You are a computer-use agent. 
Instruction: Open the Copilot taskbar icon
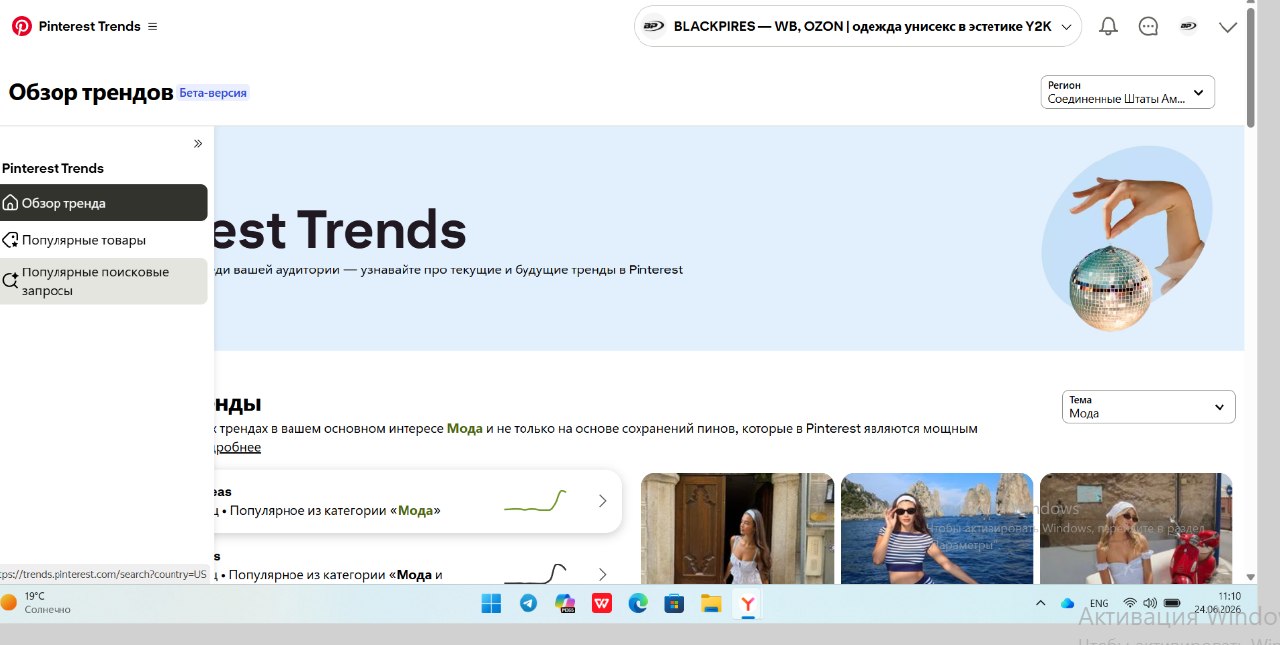[565, 603]
